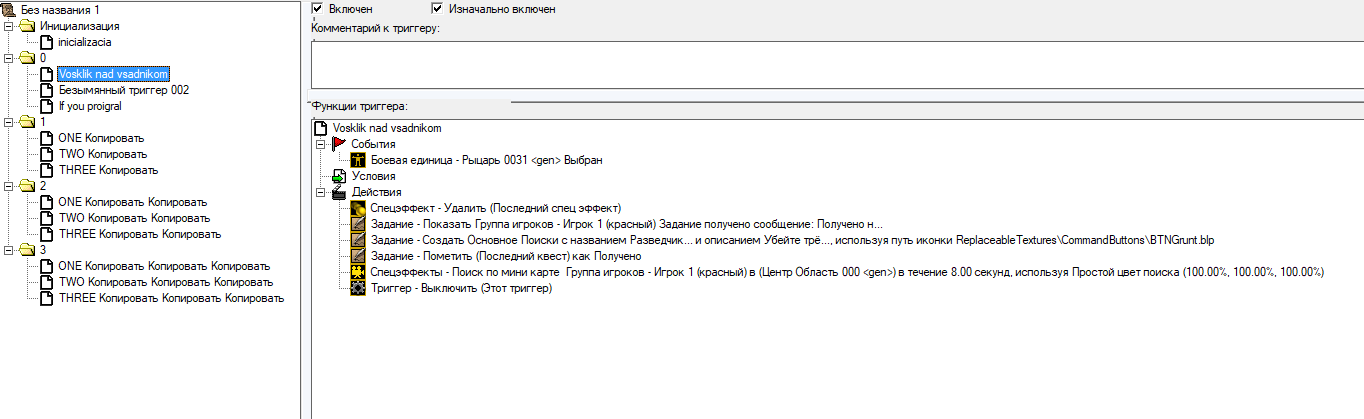The image size is (1364, 419).
Task: Click the document icon of Безымянный триггер 002
Action: point(46,89)
